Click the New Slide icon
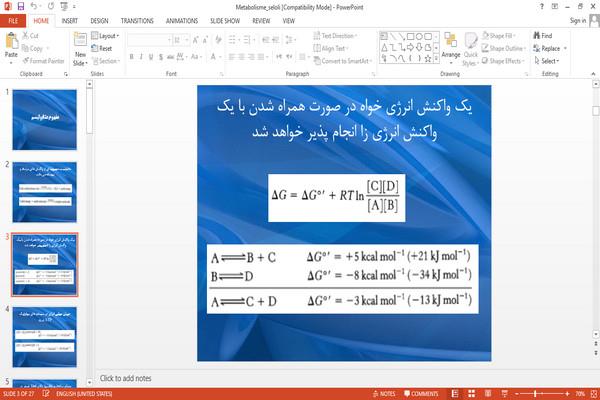Image resolution: width=600 pixels, height=400 pixels. 80,41
